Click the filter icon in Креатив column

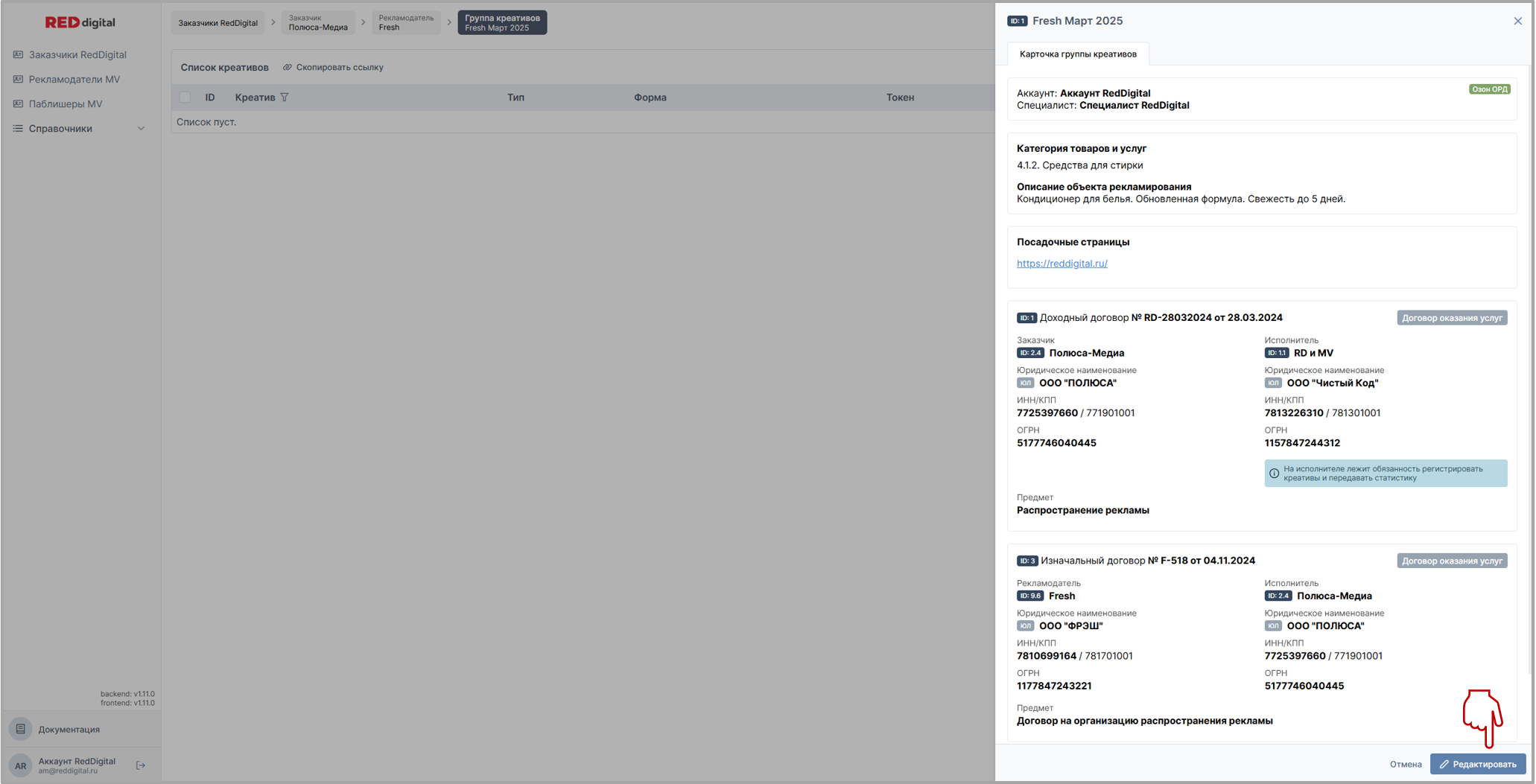285,98
